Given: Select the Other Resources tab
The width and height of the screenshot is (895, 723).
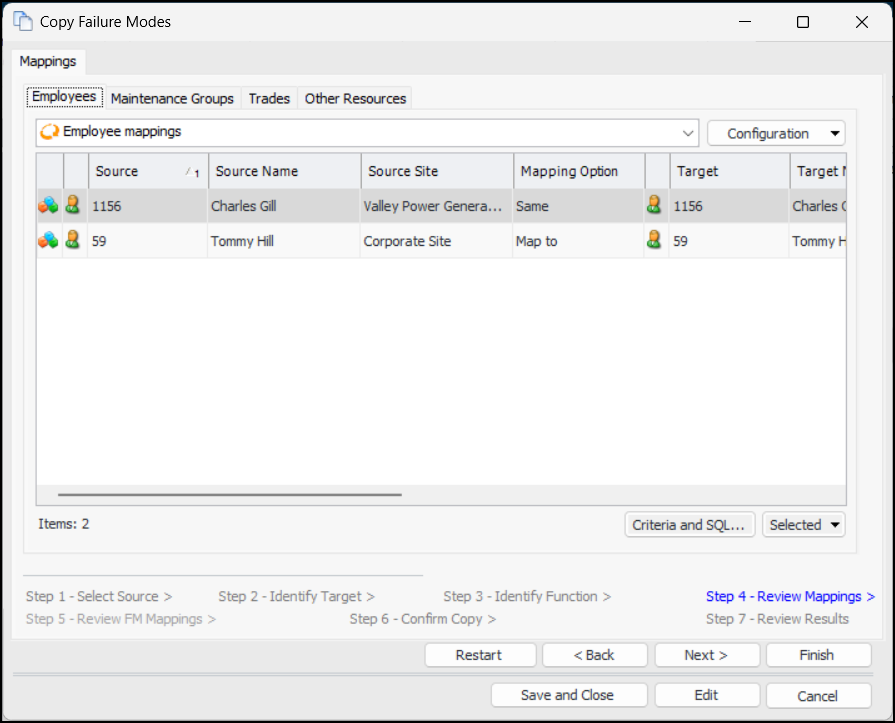Looking at the screenshot, I should [x=355, y=98].
